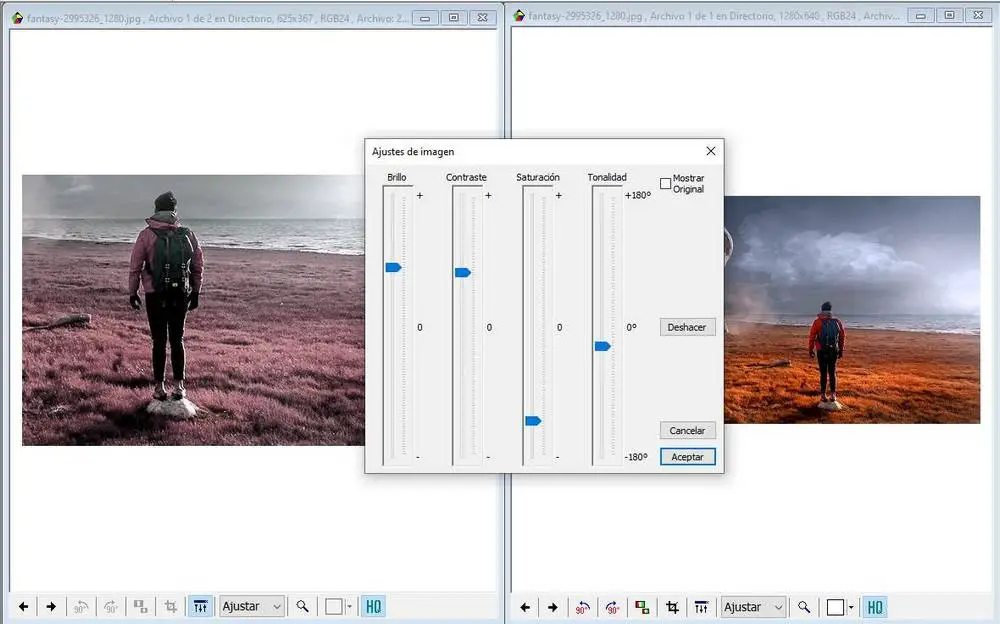Rotate 90° counterclockwise in right window
Screen dimensions: 1000x624
point(582,607)
